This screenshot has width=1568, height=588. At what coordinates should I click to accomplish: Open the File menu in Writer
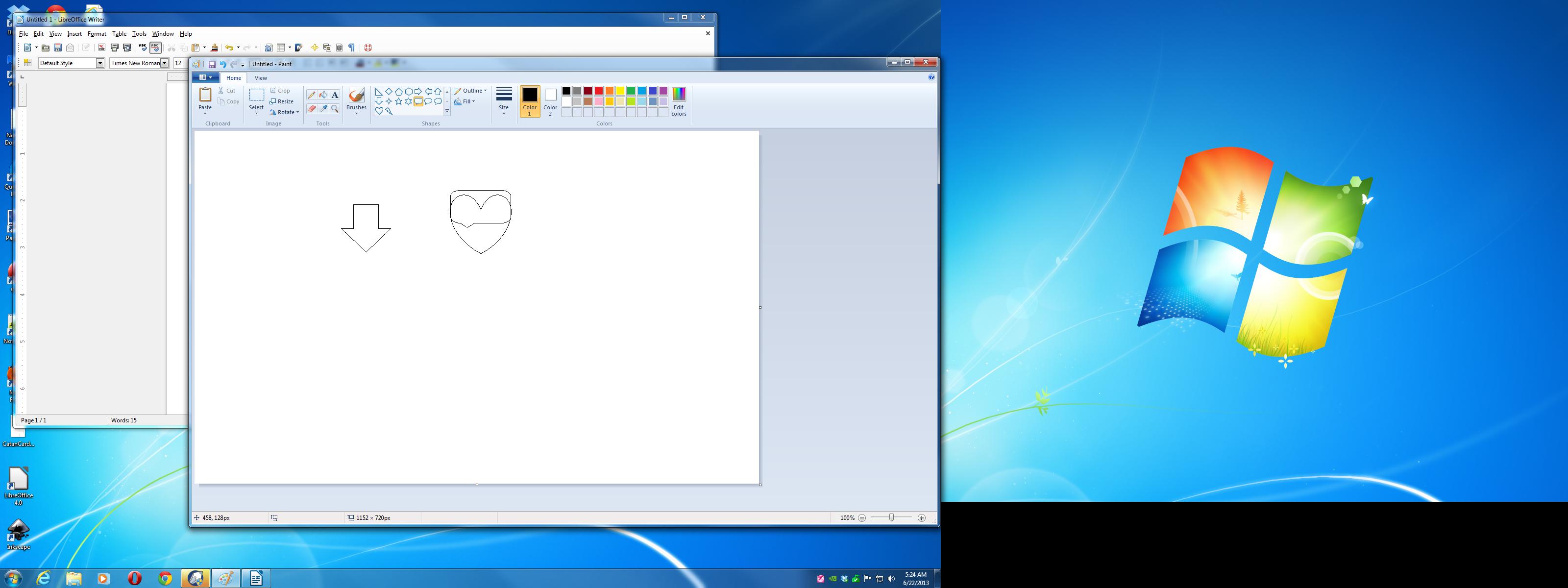tap(24, 34)
